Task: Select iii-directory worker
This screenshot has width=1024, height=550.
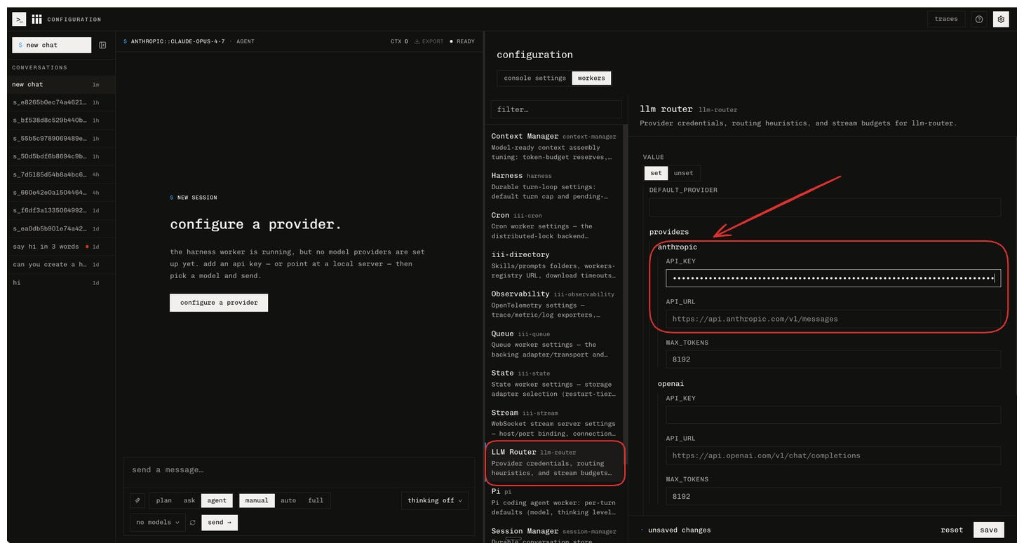Action: coord(554,265)
